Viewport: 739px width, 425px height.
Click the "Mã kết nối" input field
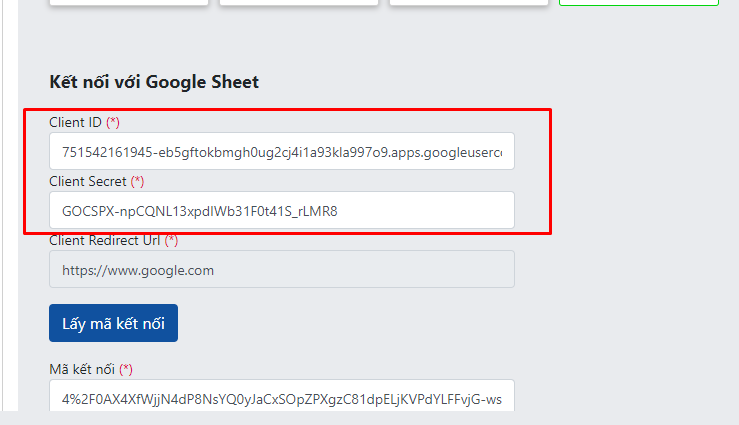(281, 398)
